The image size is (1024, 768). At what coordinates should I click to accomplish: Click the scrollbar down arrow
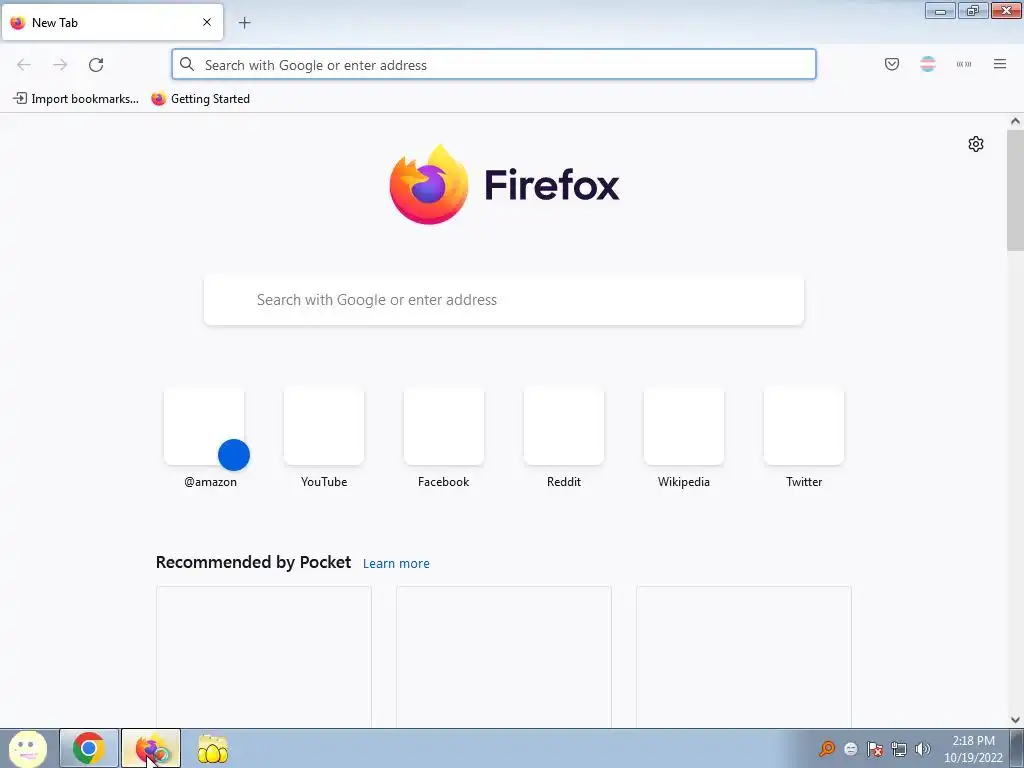coord(1015,720)
